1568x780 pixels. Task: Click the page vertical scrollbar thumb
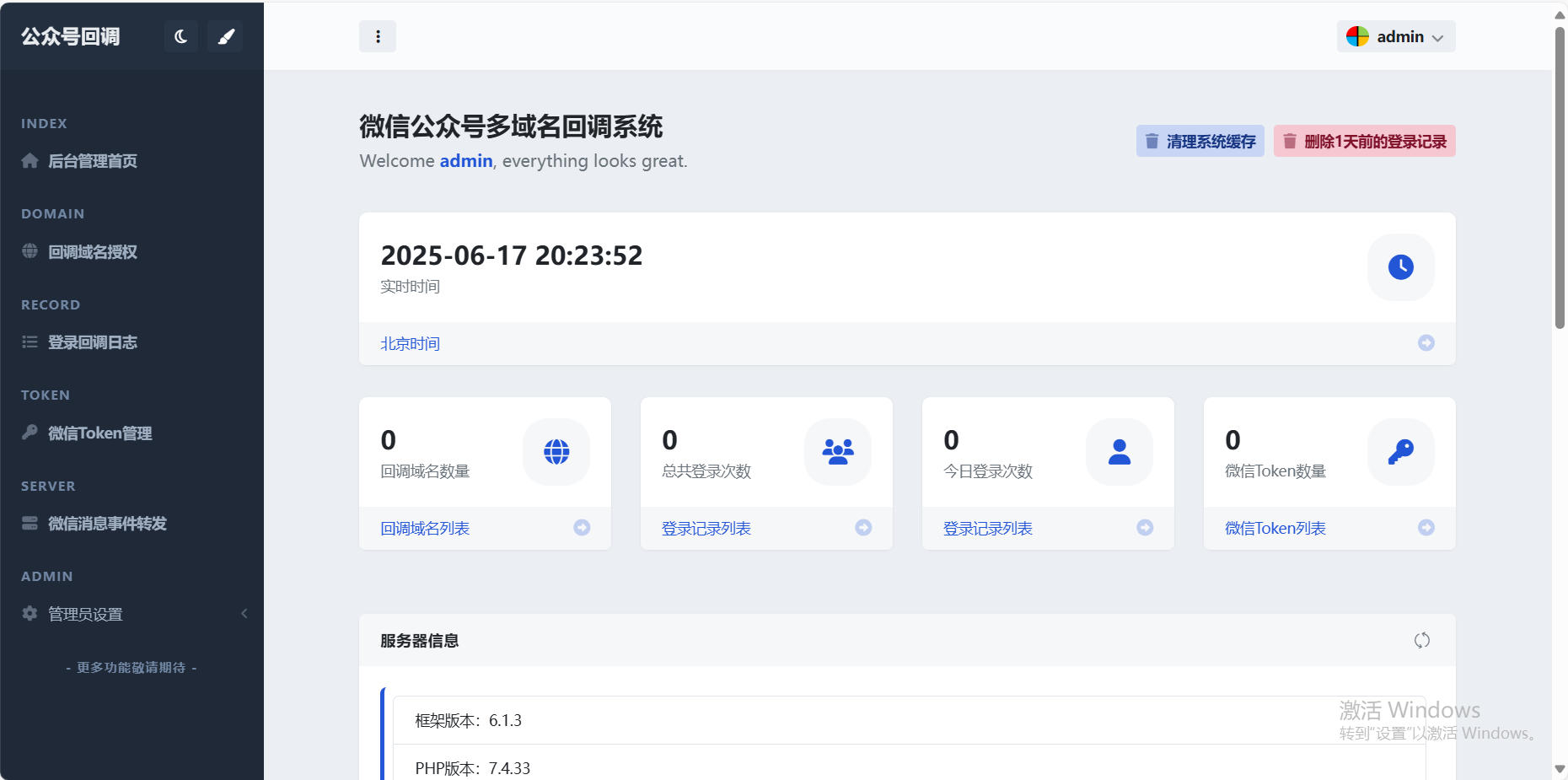[x=1560, y=177]
